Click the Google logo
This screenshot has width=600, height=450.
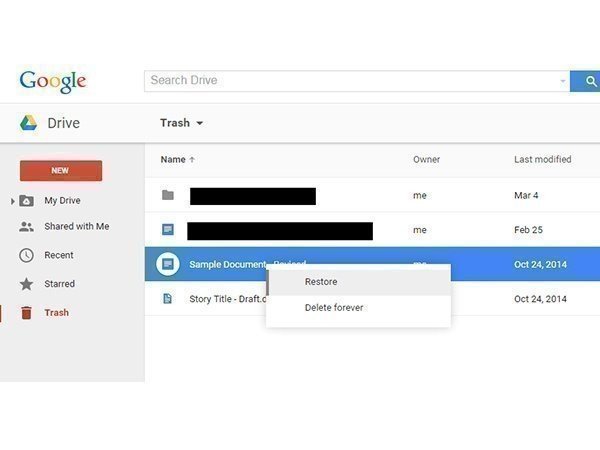click(x=53, y=81)
